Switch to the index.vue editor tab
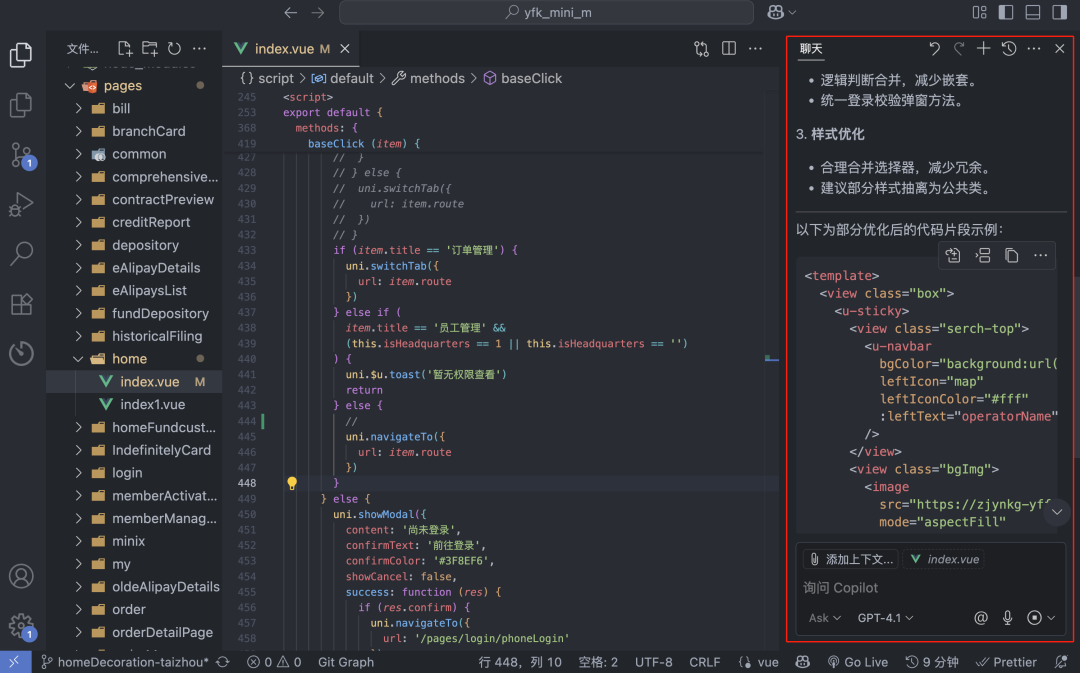This screenshot has height=673, width=1080. pyautogui.click(x=284, y=49)
